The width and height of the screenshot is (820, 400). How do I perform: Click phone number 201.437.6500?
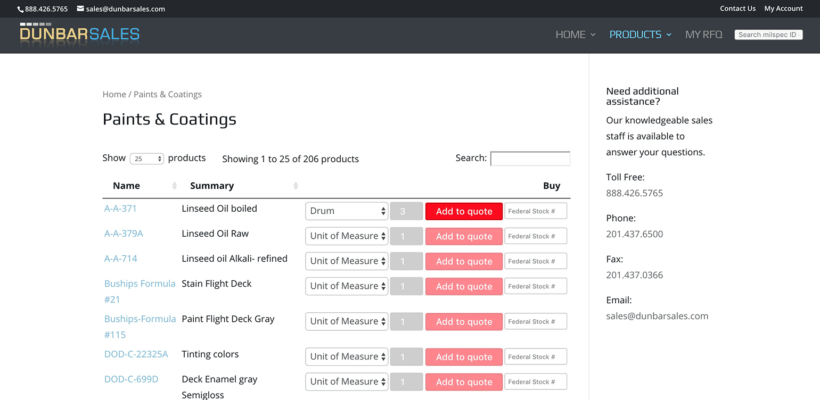click(x=634, y=234)
